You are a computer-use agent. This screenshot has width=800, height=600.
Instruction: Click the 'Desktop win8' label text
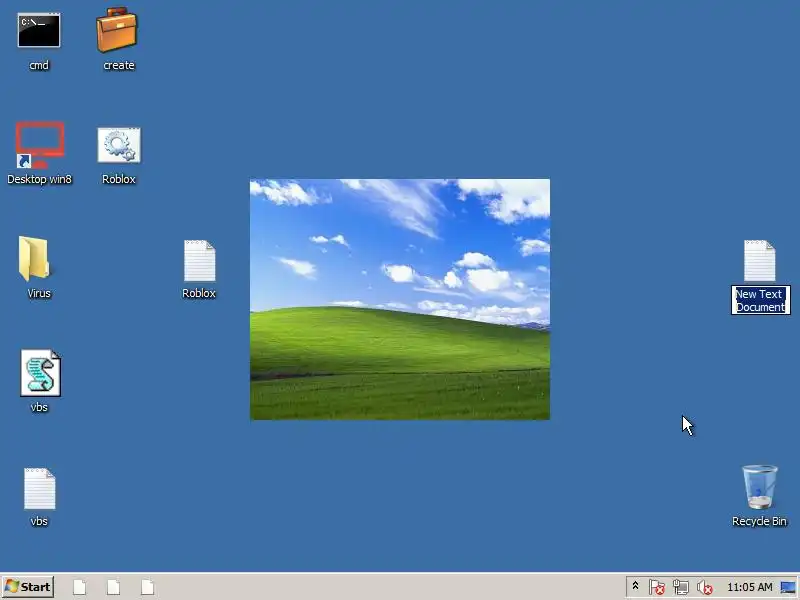[39, 179]
